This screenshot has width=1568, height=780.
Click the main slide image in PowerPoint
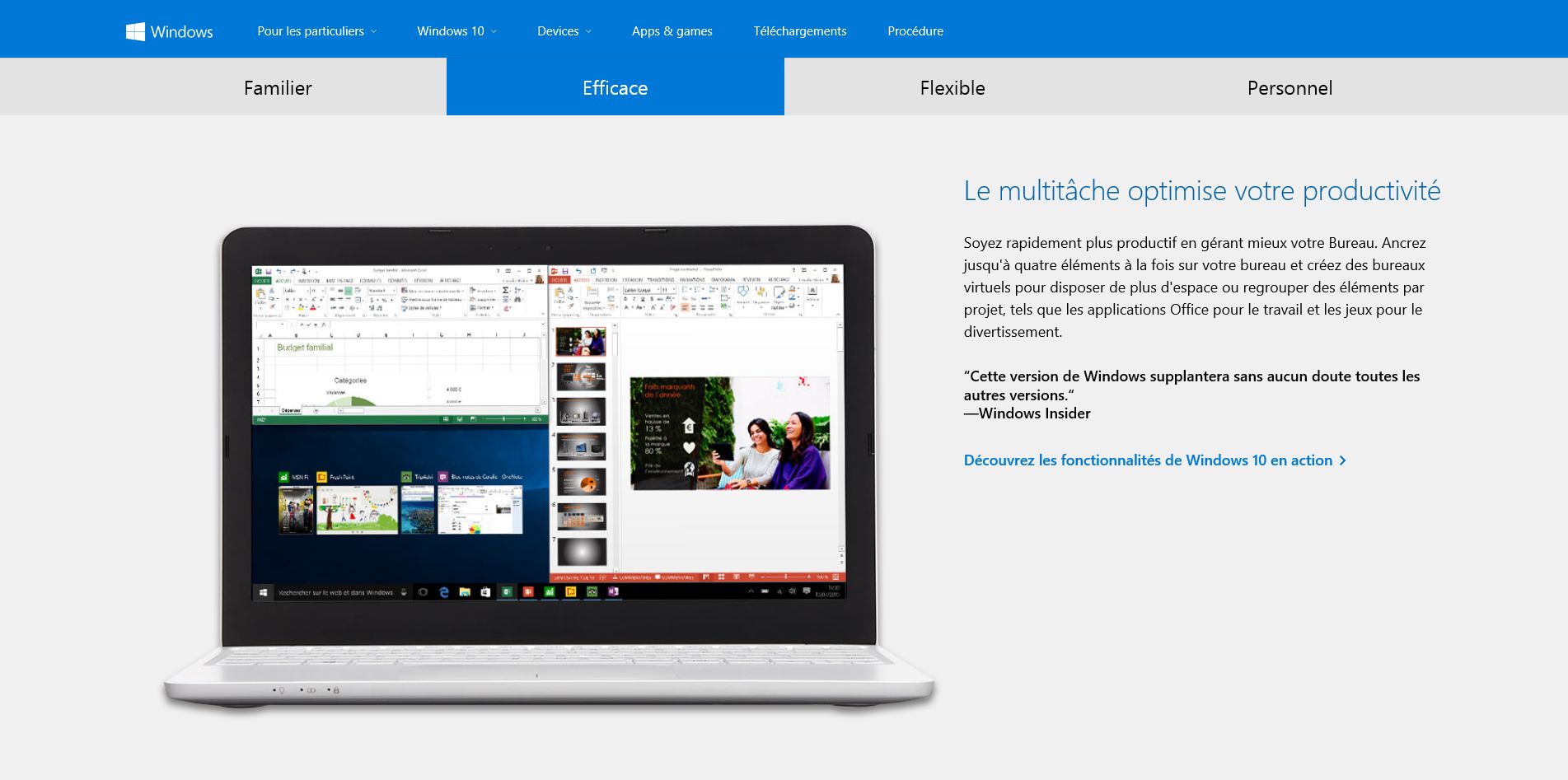[x=730, y=433]
